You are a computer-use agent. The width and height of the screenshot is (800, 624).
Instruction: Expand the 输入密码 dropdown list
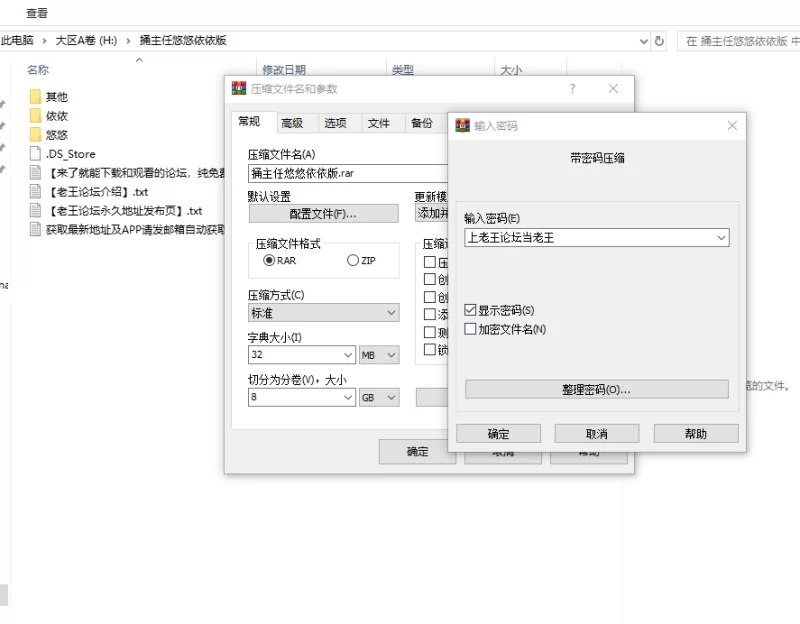pyautogui.click(x=721, y=238)
